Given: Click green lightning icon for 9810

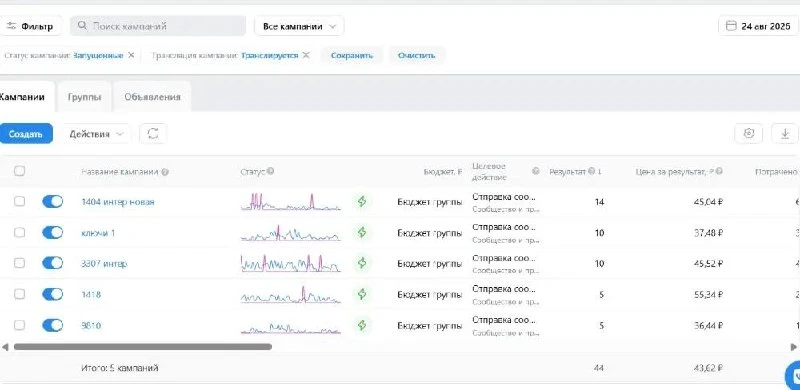Looking at the screenshot, I should coord(362,325).
